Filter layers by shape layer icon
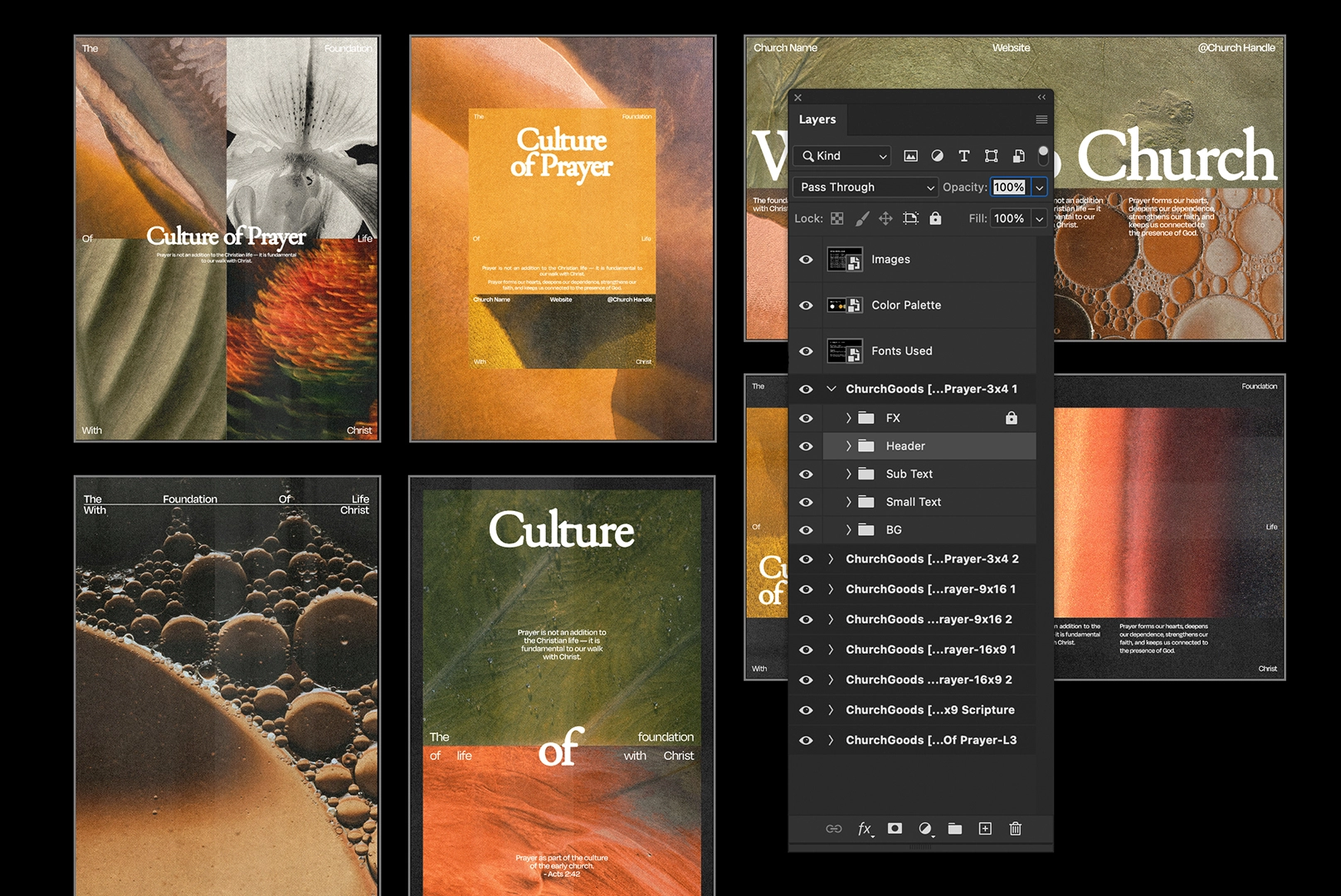 tap(991, 156)
